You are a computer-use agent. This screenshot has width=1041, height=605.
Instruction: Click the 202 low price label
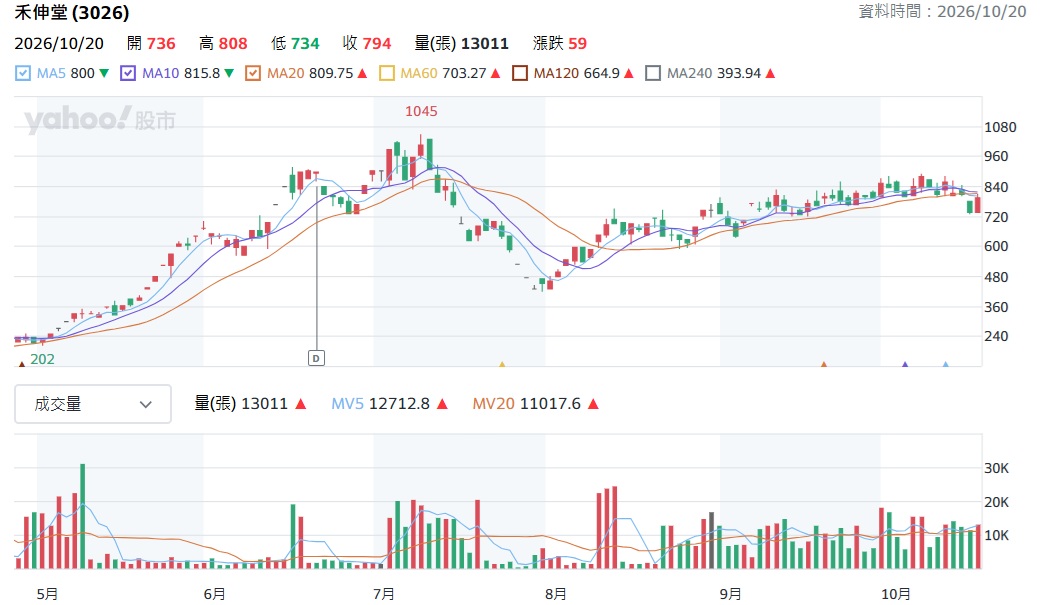click(x=42, y=359)
